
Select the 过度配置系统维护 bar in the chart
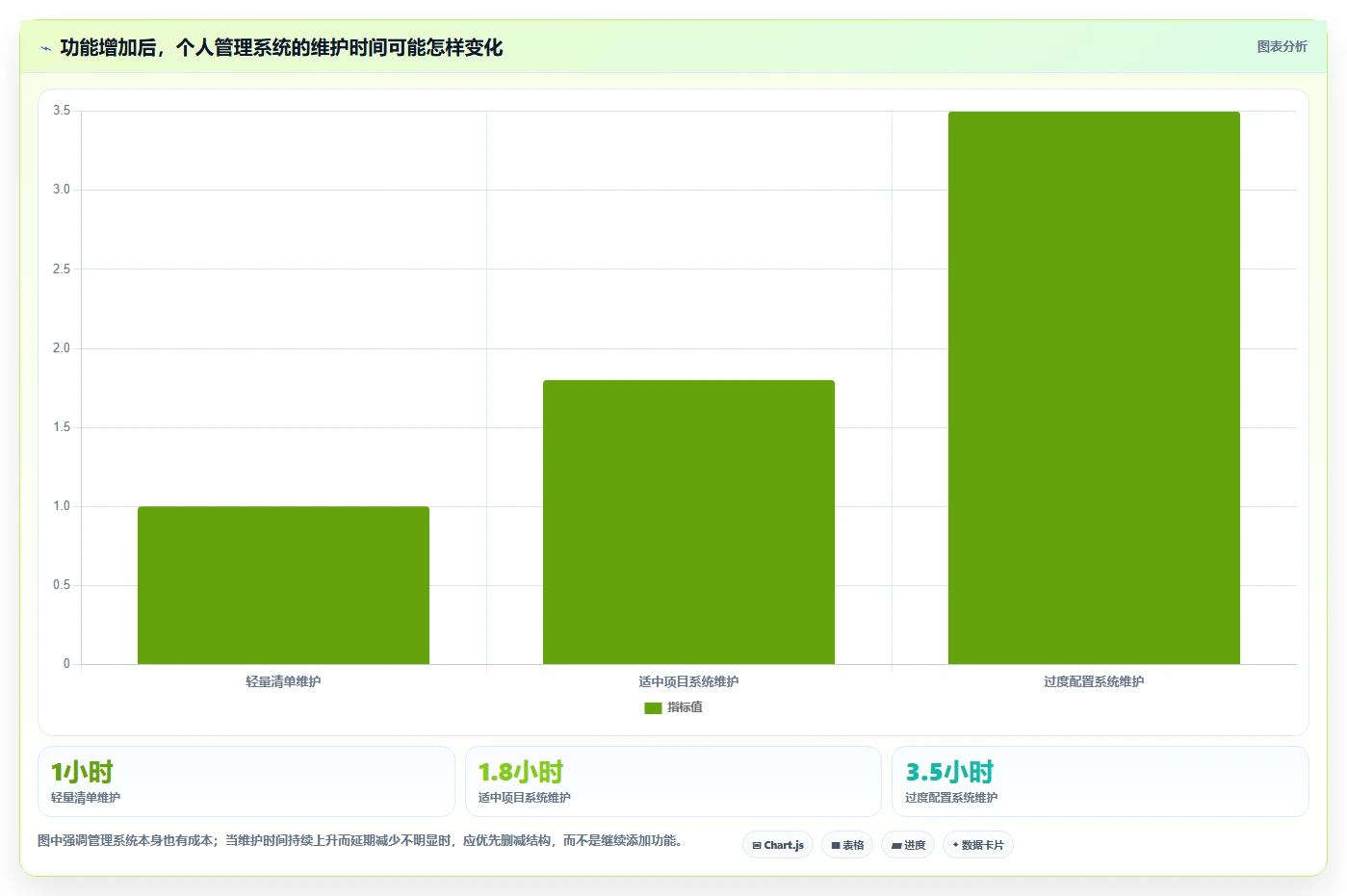coord(1094,388)
